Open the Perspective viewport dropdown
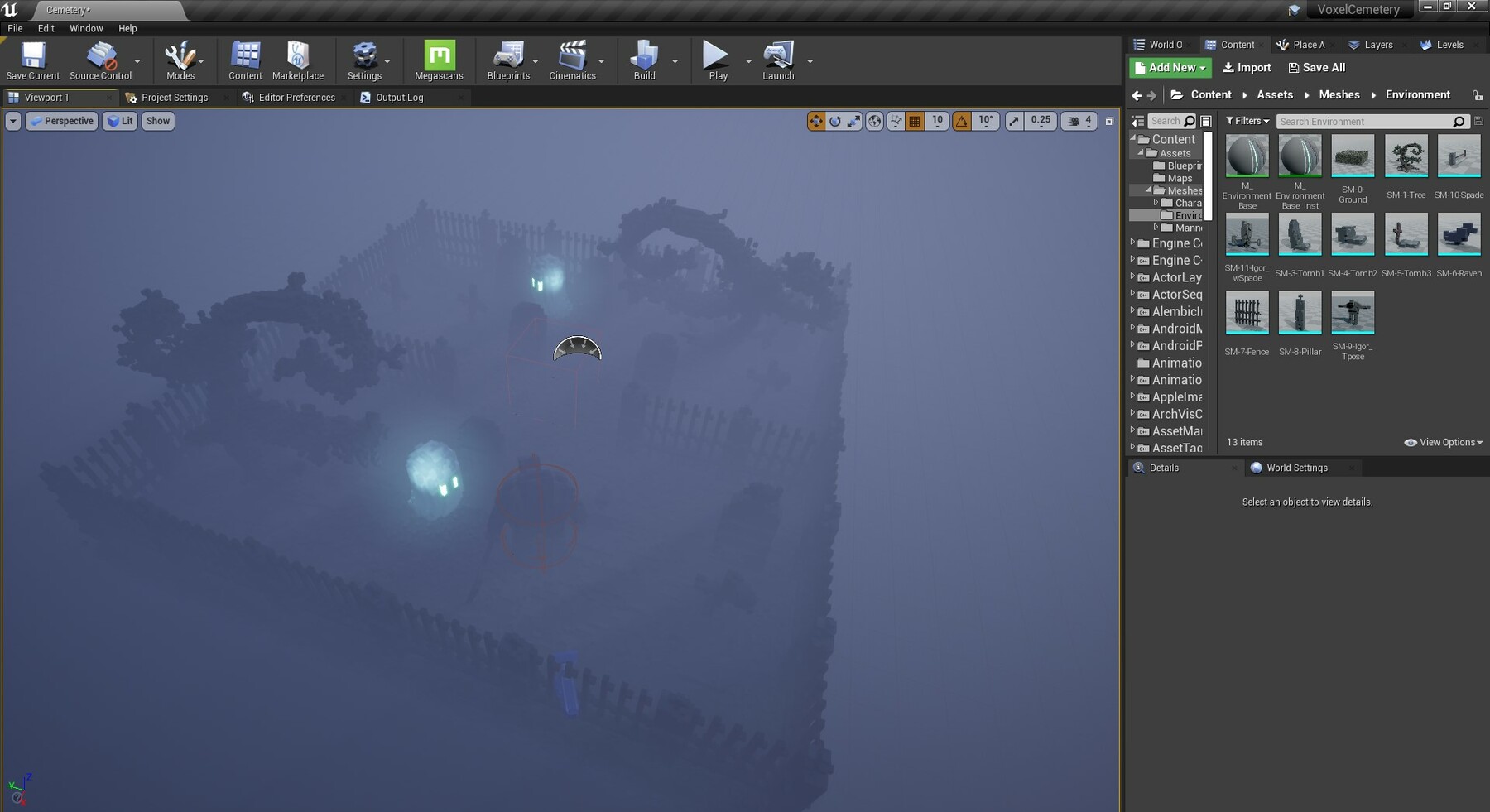Viewport: 1490px width, 812px height. point(61,121)
